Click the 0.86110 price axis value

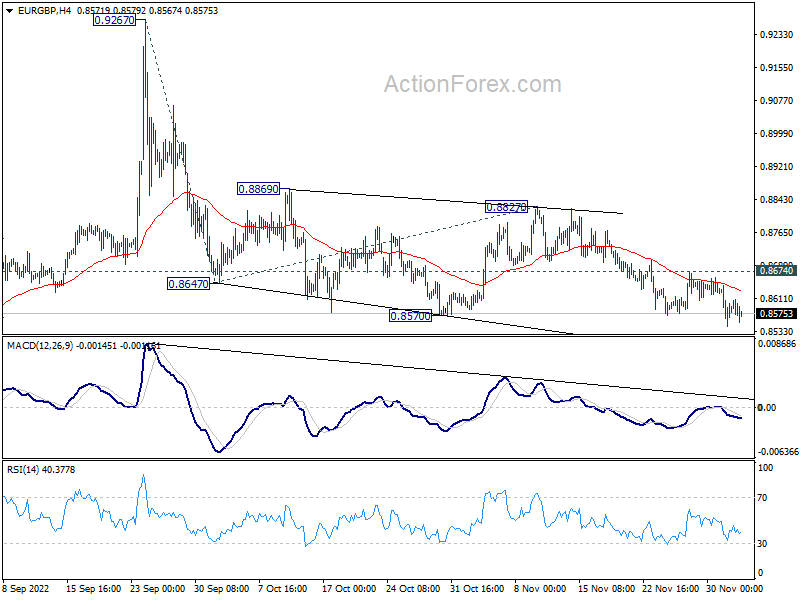777,298
